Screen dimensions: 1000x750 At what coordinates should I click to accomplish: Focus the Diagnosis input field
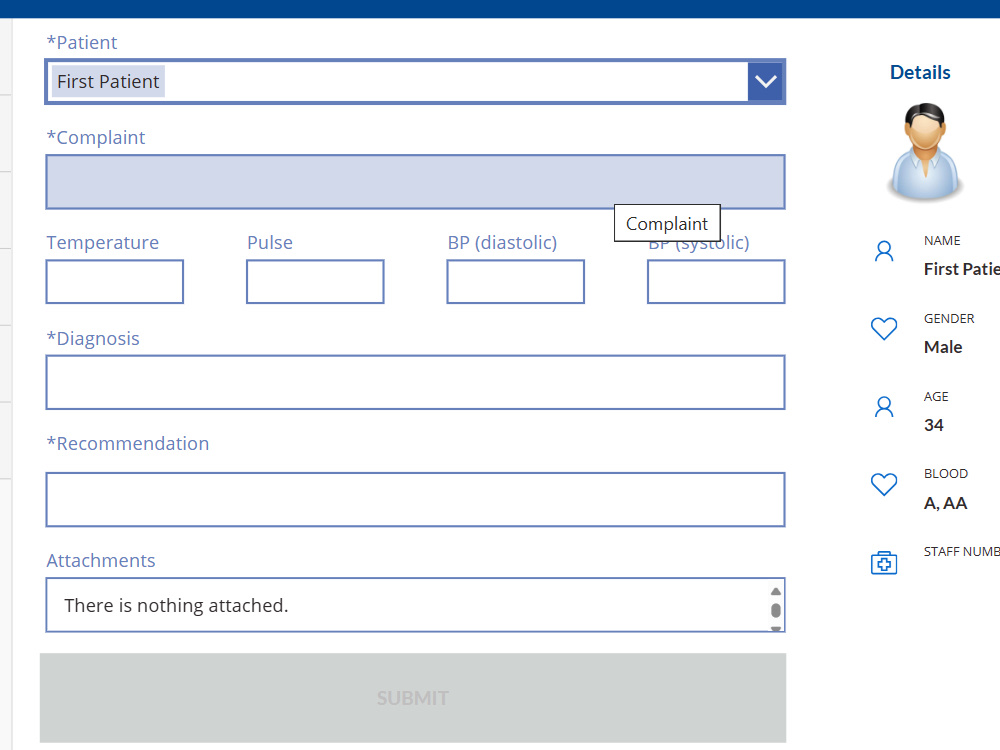415,383
